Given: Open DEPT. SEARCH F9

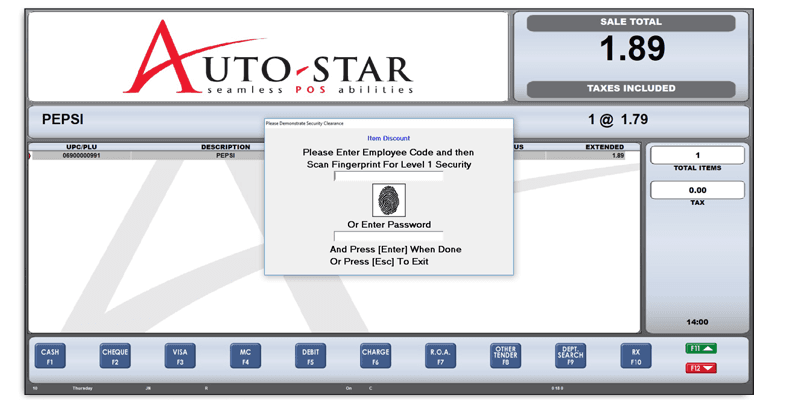Looking at the screenshot, I should [x=570, y=356].
